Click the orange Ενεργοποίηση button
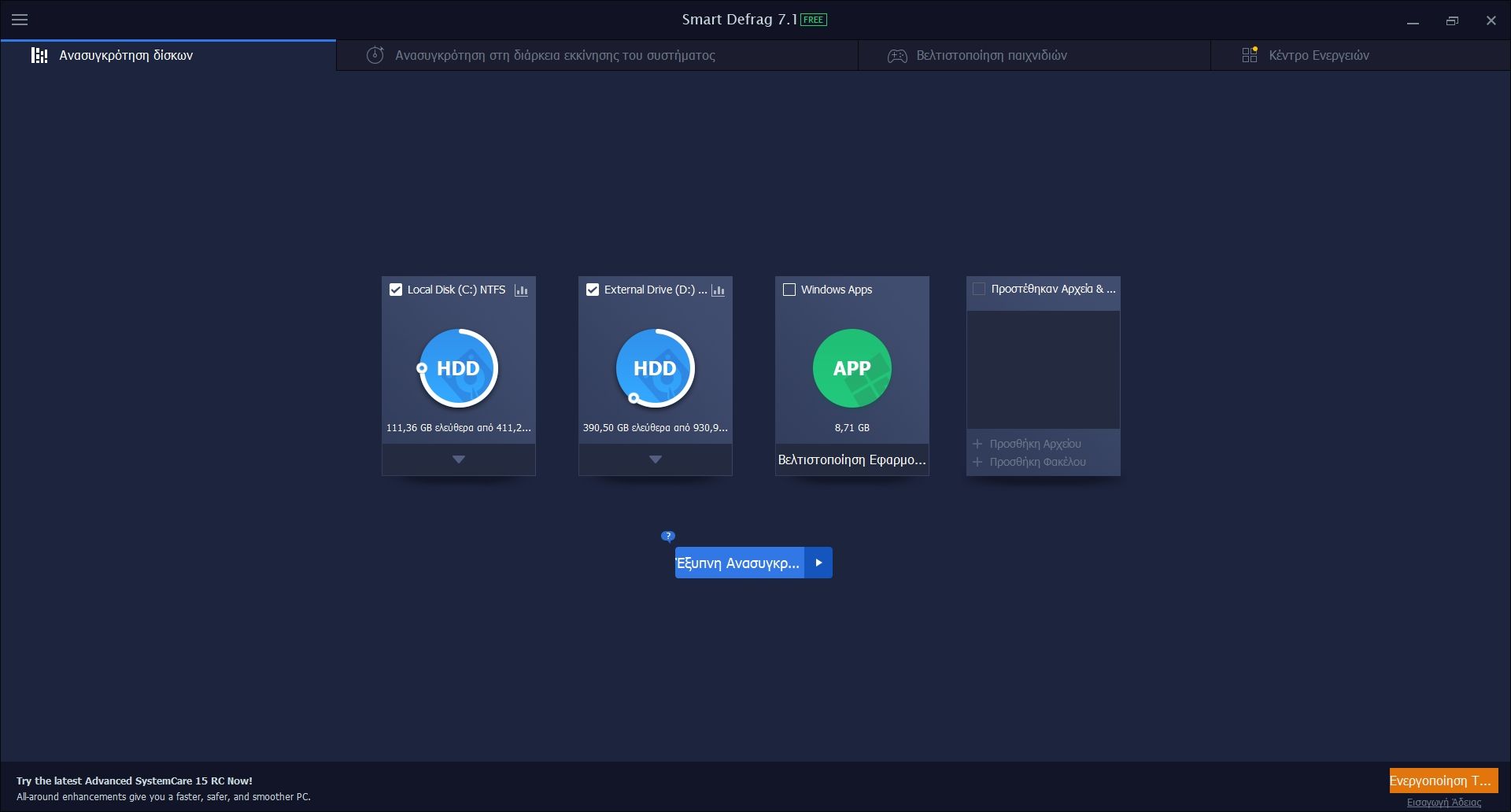 click(1443, 781)
